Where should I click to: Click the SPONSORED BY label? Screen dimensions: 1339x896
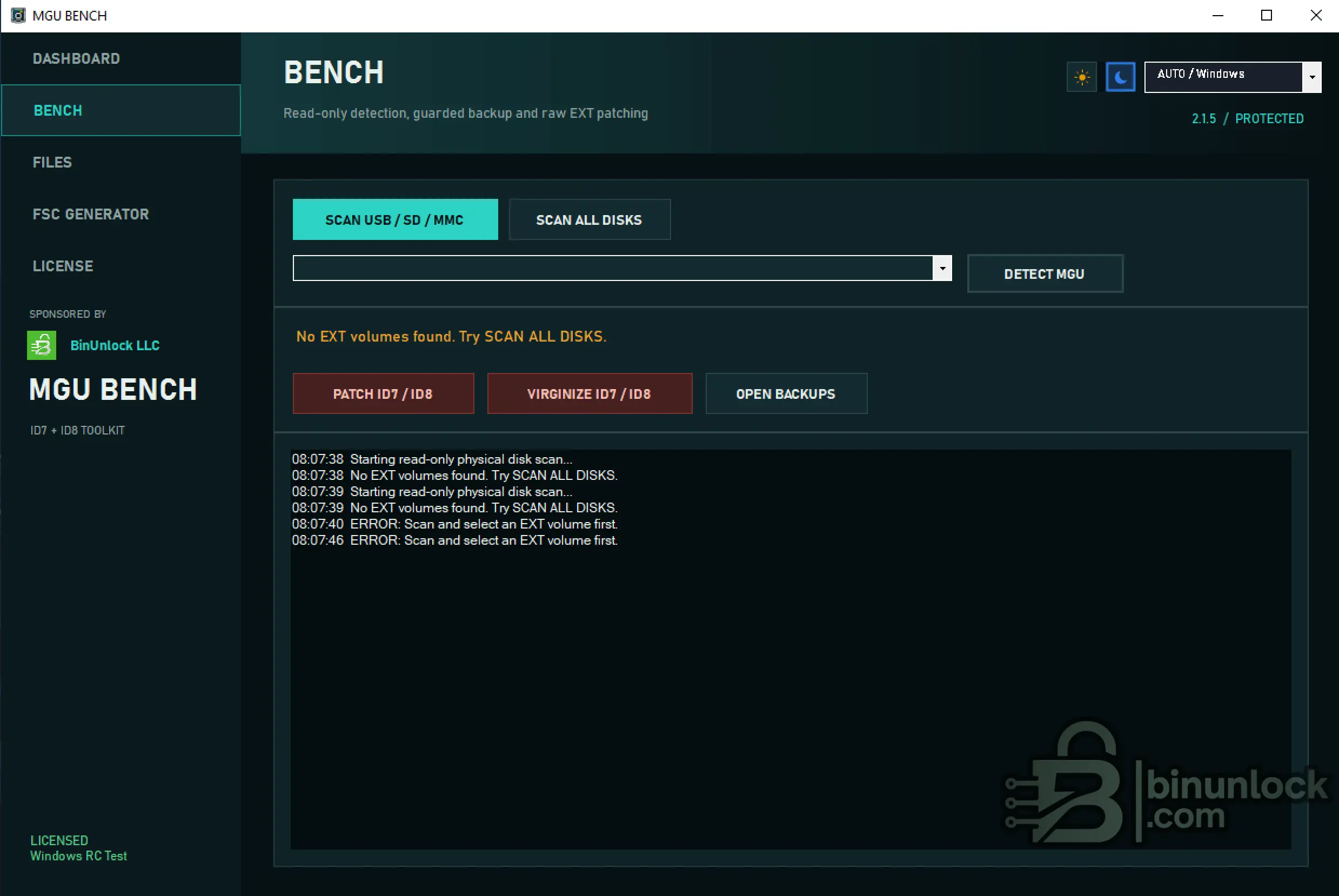(x=68, y=314)
